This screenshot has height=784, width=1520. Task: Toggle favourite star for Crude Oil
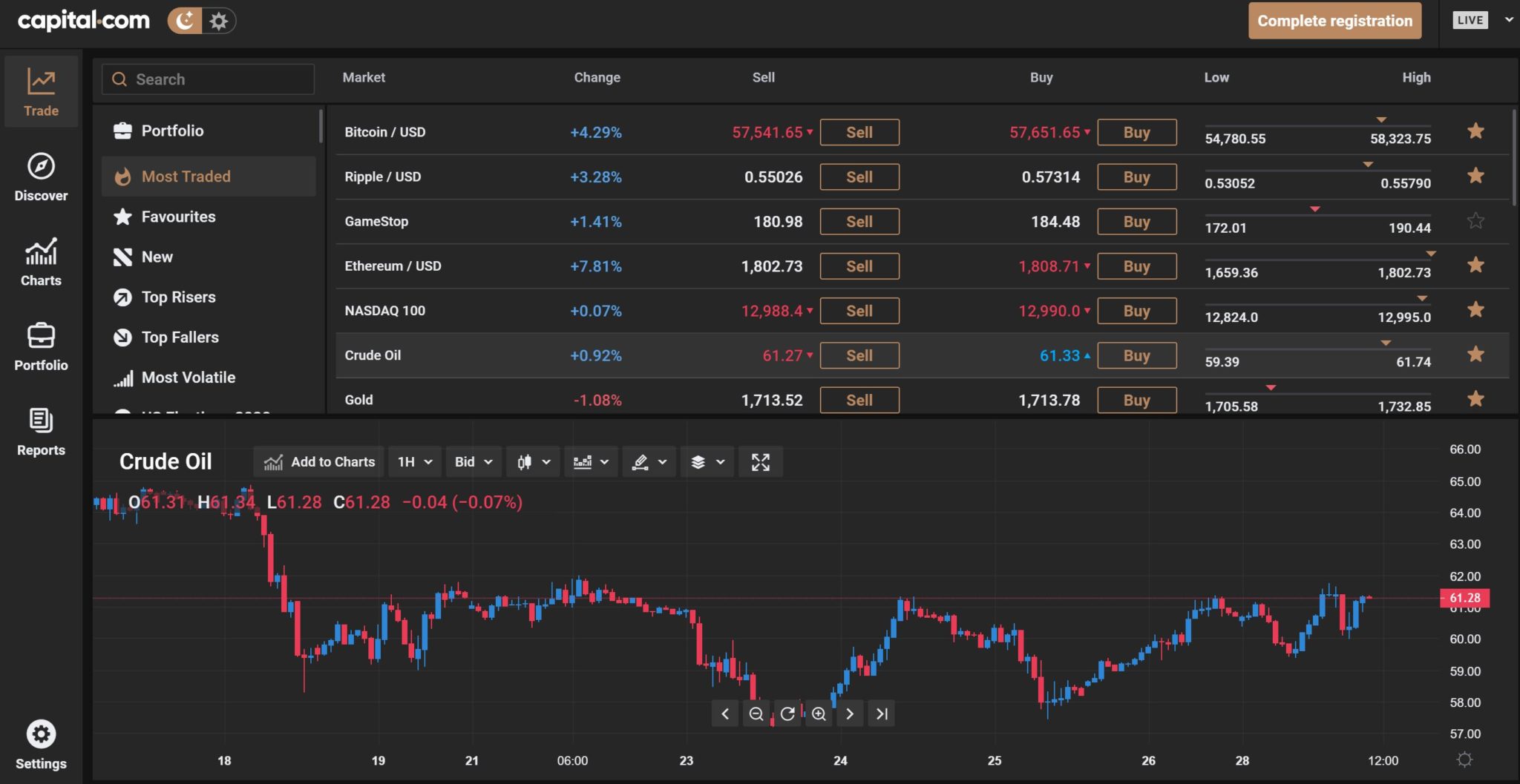click(x=1475, y=354)
